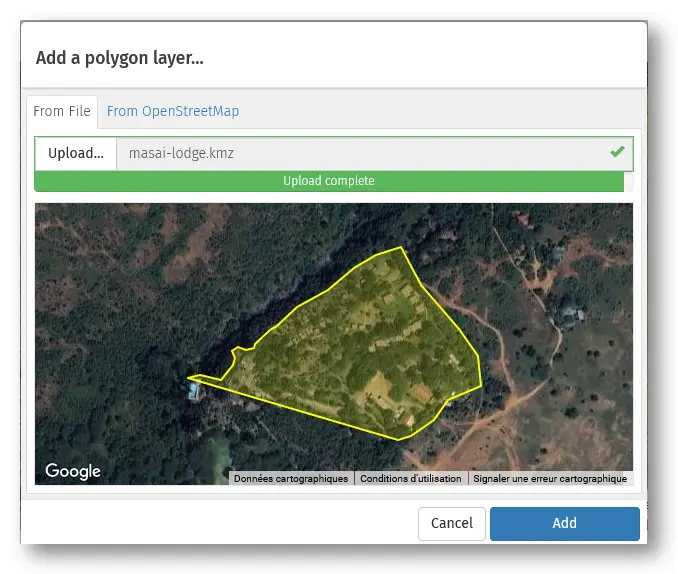Open the Données cartographiques link
The width and height of the screenshot is (678, 574).
[x=291, y=479]
